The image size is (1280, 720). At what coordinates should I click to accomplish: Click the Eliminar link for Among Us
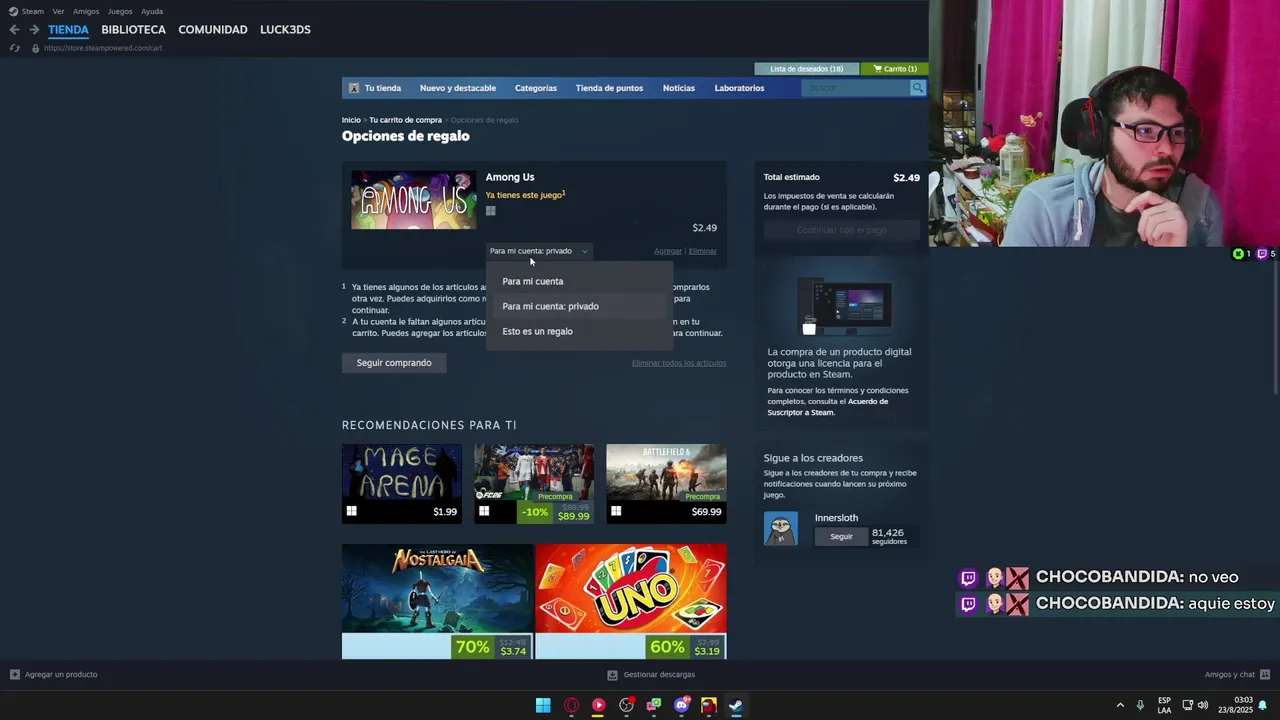(x=703, y=251)
